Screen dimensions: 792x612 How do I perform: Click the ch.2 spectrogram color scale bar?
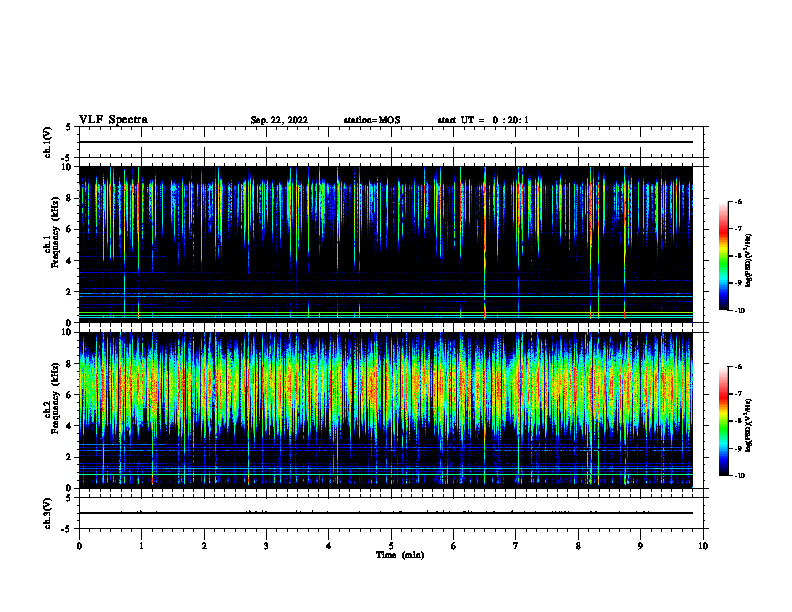[723, 421]
